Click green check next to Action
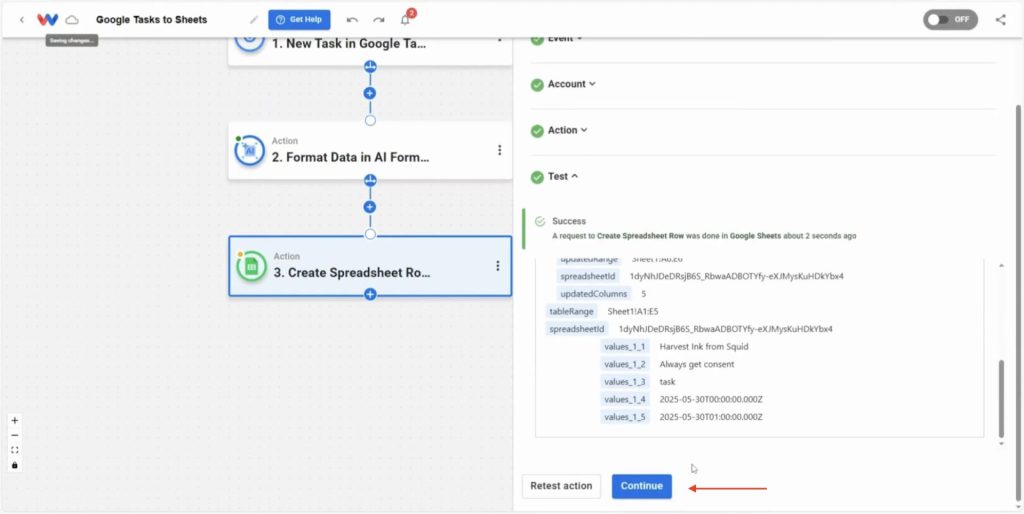The image size is (1024, 514). pos(537,131)
